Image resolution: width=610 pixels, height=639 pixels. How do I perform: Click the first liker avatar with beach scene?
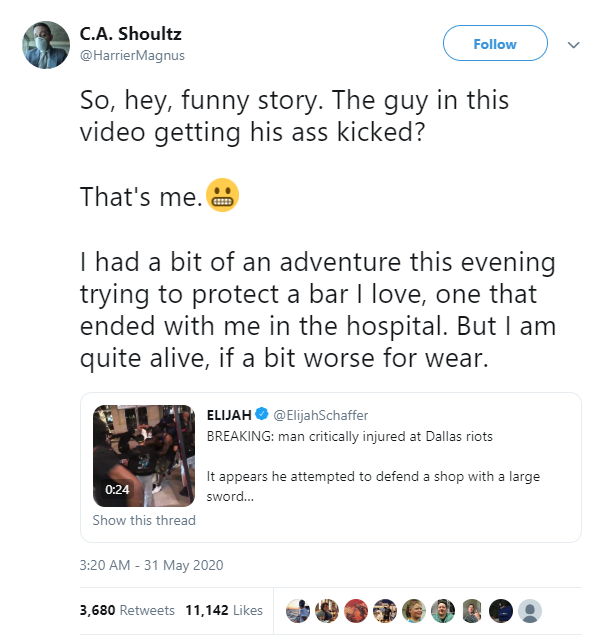[298, 611]
